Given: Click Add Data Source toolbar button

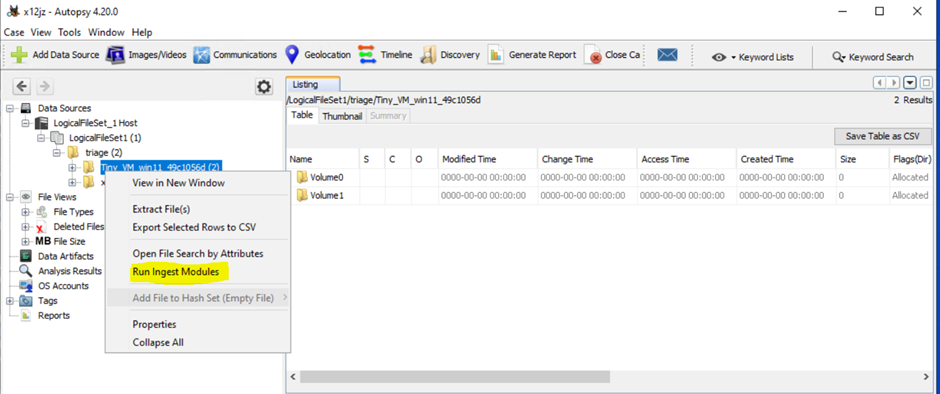Looking at the screenshot, I should pyautogui.click(x=55, y=55).
